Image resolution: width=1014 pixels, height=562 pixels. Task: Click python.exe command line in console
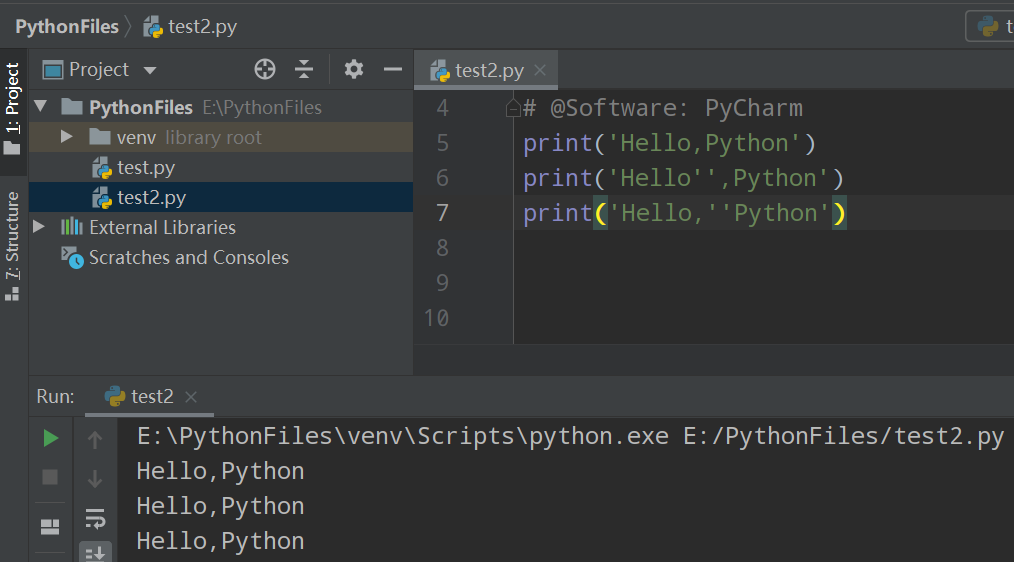[570, 437]
